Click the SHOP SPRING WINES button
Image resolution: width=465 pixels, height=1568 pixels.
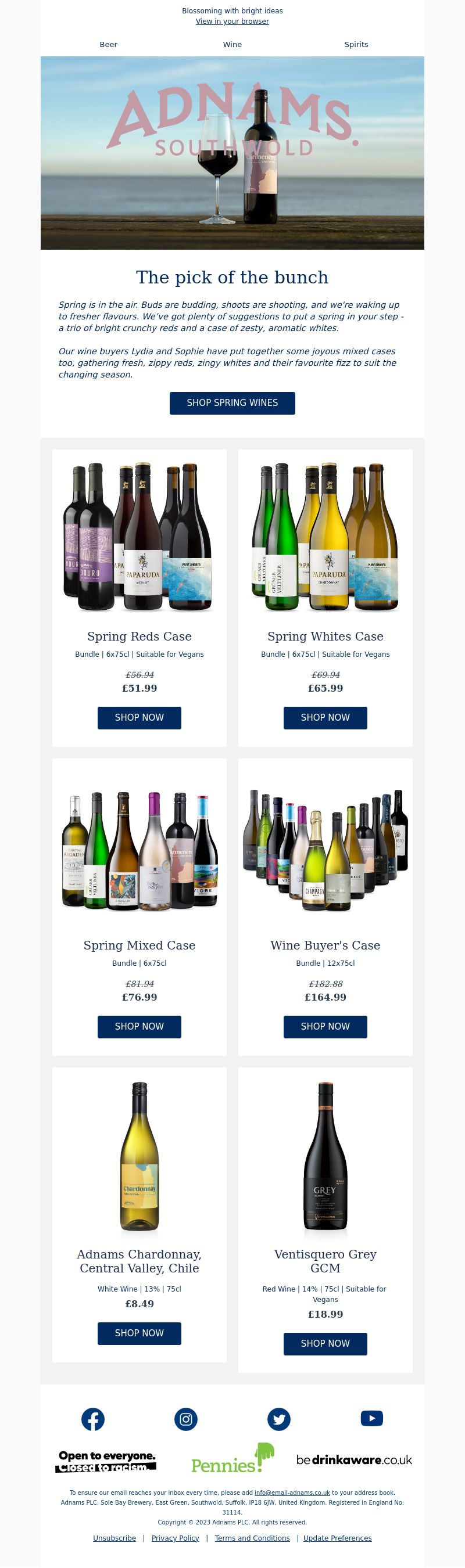pos(232,403)
